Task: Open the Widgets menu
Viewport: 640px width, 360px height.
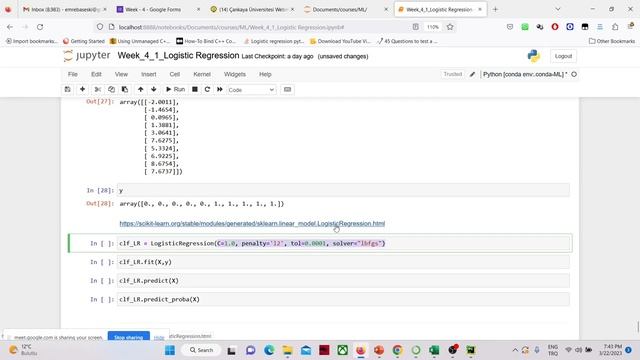Action: click(235, 74)
